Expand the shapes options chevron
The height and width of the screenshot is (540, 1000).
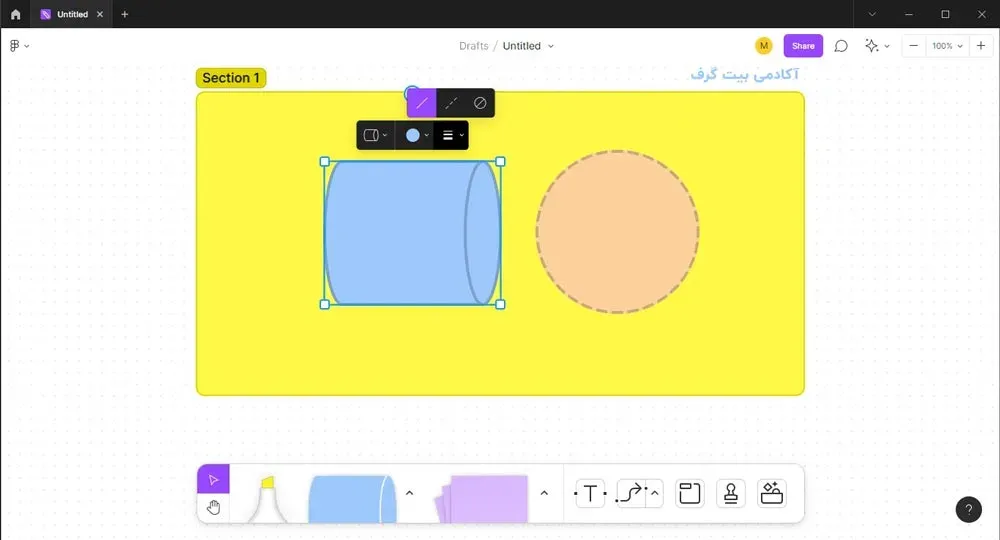coord(409,493)
